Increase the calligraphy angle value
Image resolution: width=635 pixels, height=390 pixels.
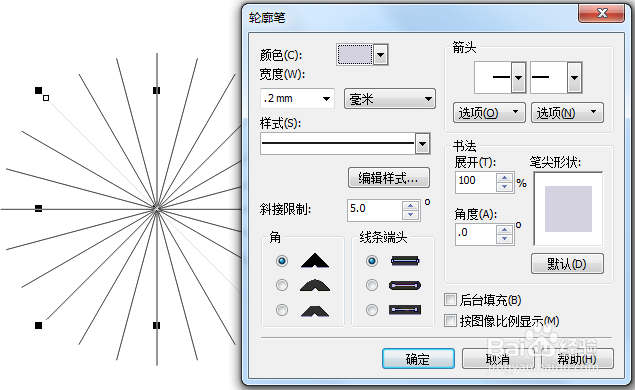(x=505, y=230)
